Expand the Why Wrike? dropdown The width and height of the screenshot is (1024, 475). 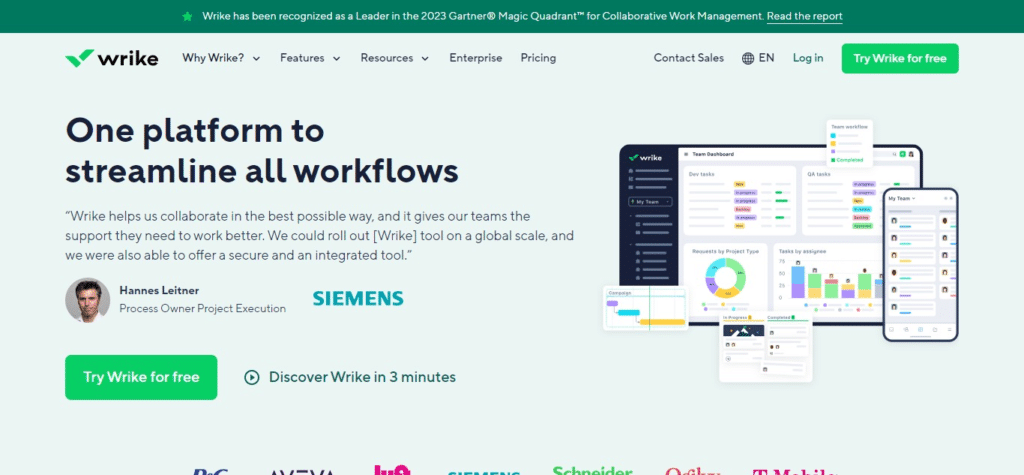(221, 58)
